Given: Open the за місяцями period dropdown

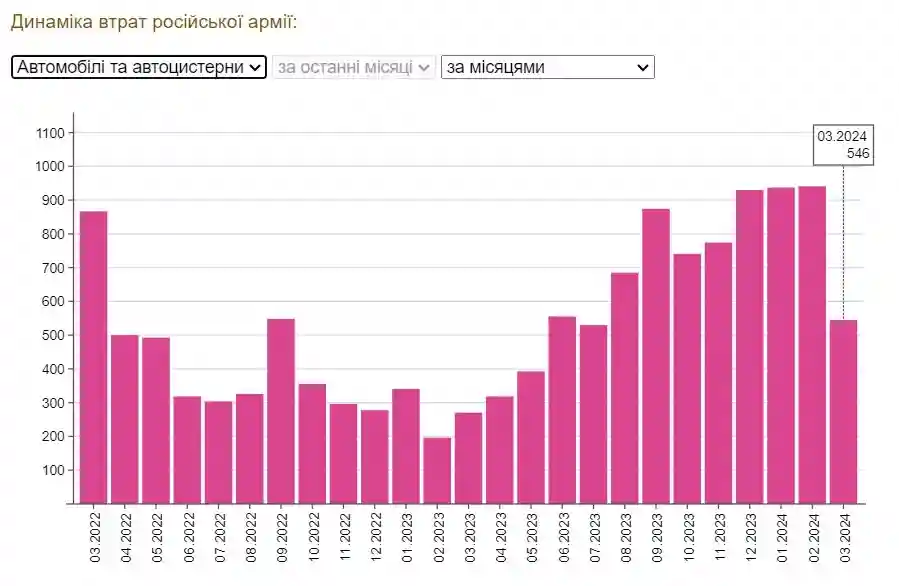Looking at the screenshot, I should (x=547, y=67).
